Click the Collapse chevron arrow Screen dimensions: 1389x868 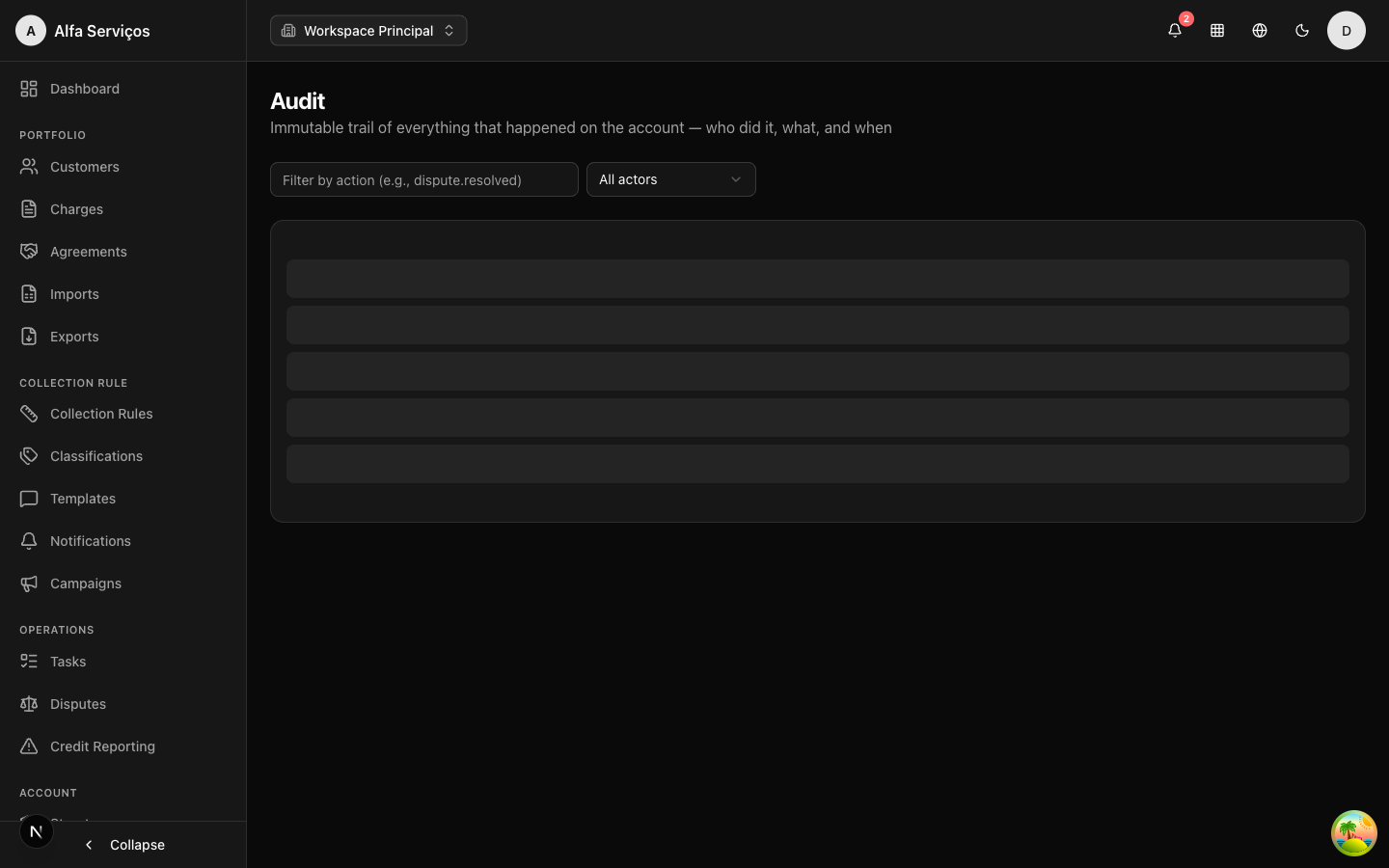(89, 845)
